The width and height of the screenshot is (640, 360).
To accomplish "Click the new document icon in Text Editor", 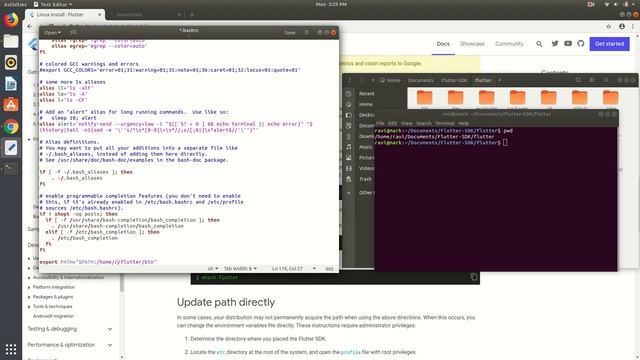I will [73, 32].
